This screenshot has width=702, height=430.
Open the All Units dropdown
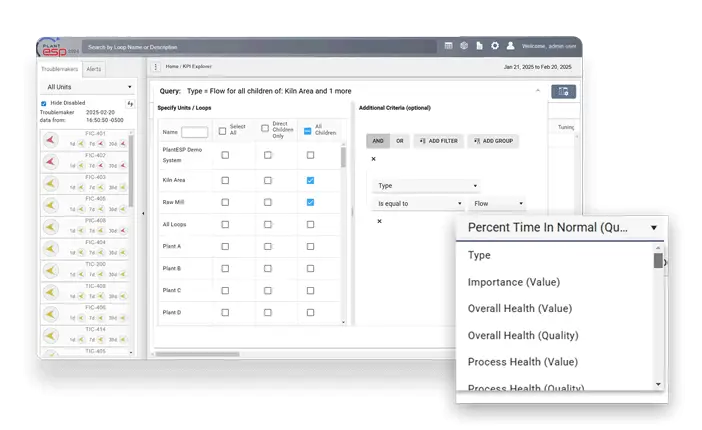[88, 87]
